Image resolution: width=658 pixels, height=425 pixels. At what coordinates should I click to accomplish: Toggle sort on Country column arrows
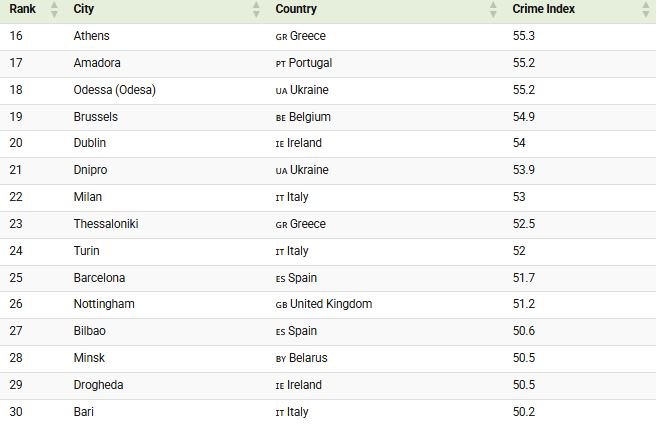point(493,9)
